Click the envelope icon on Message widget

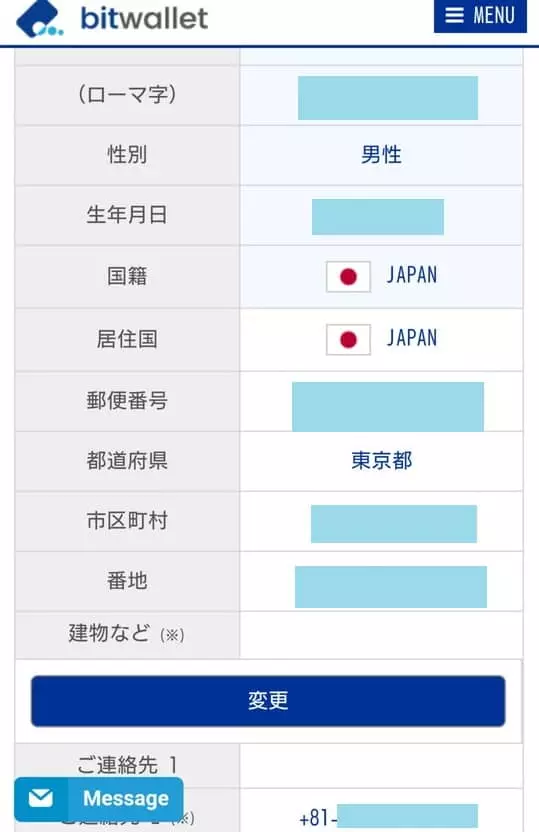pos(41,798)
